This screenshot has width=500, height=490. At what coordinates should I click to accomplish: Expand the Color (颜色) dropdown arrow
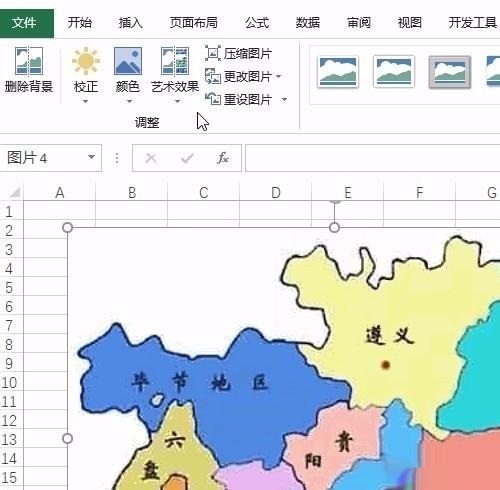(129, 101)
